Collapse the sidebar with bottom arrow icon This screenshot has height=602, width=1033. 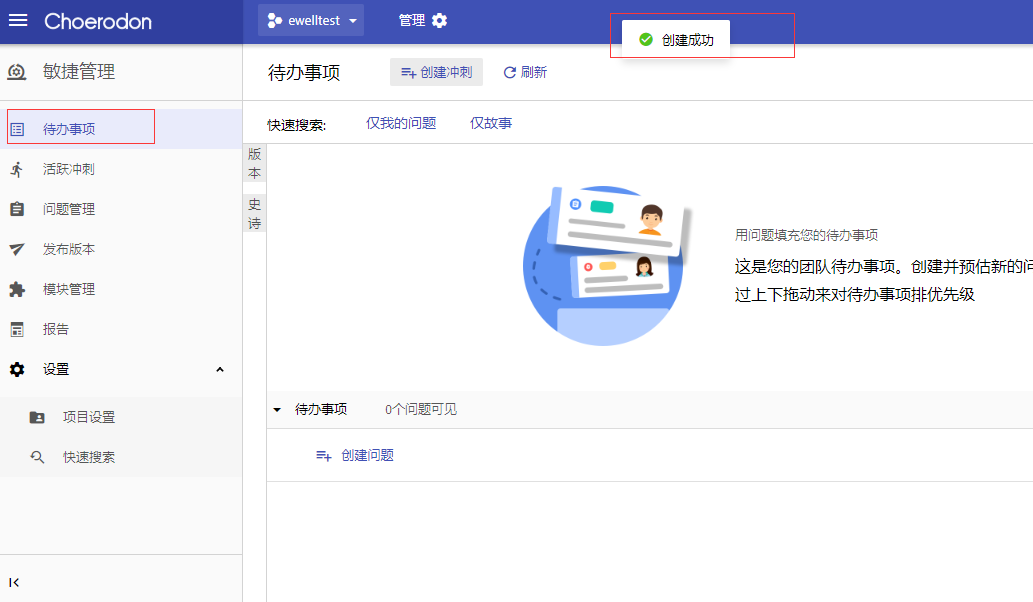coord(14,582)
